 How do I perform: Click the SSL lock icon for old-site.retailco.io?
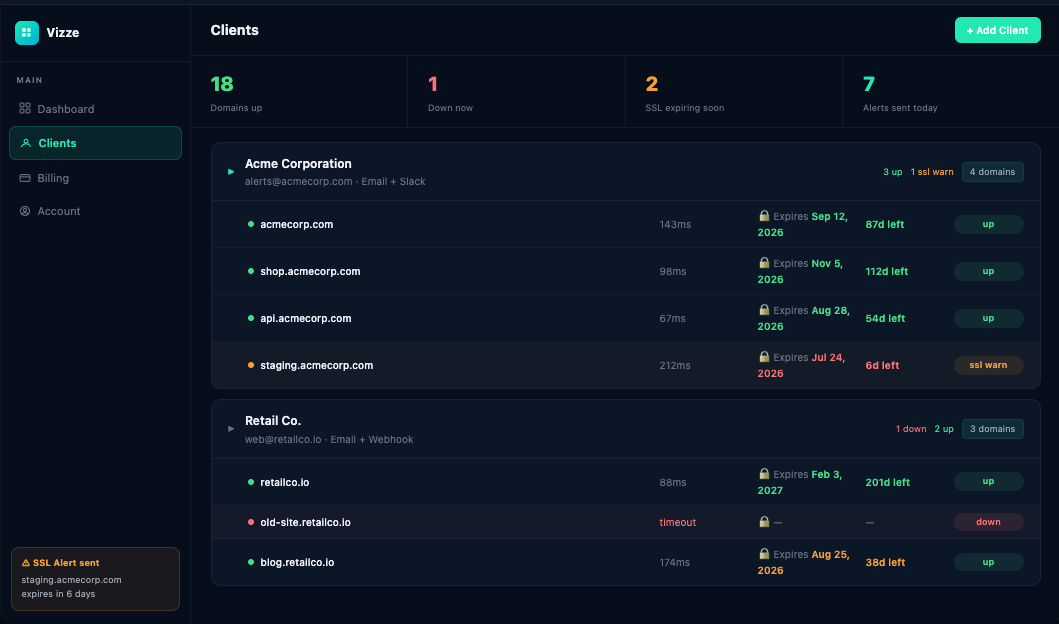coord(764,521)
